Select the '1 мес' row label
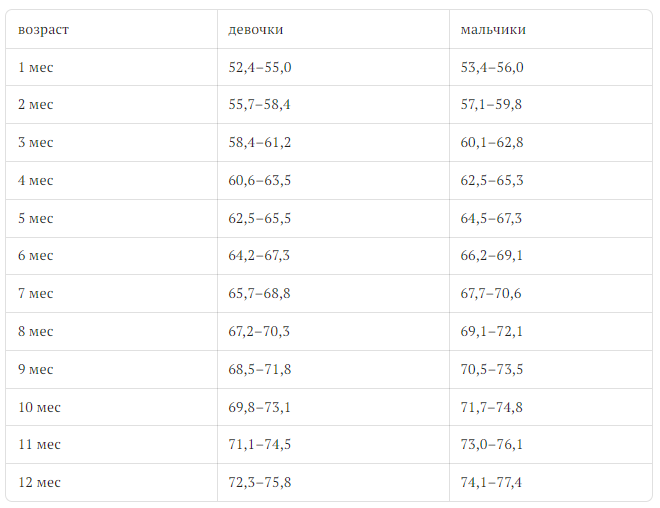The height and width of the screenshot is (508, 660). [x=35, y=67]
